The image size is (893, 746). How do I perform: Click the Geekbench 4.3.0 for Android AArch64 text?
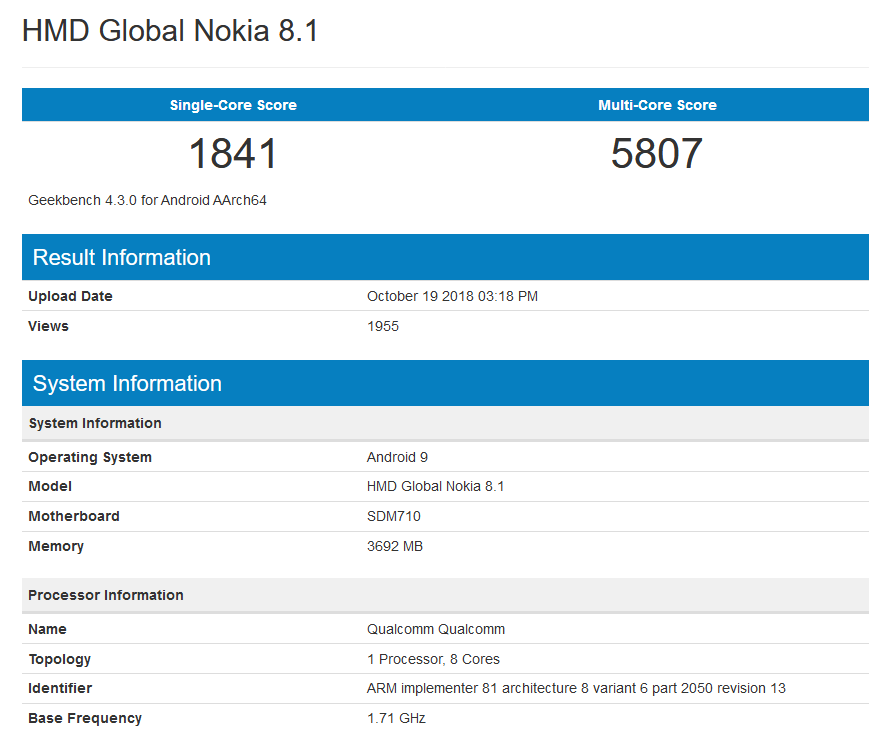147,200
